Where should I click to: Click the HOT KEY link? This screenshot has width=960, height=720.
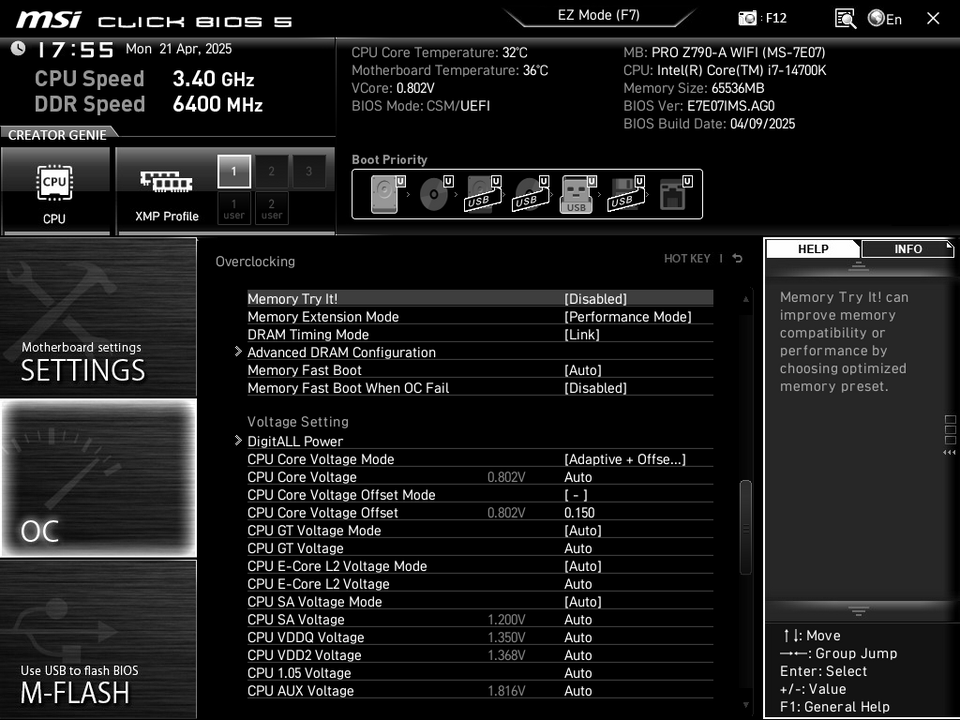click(x=687, y=258)
